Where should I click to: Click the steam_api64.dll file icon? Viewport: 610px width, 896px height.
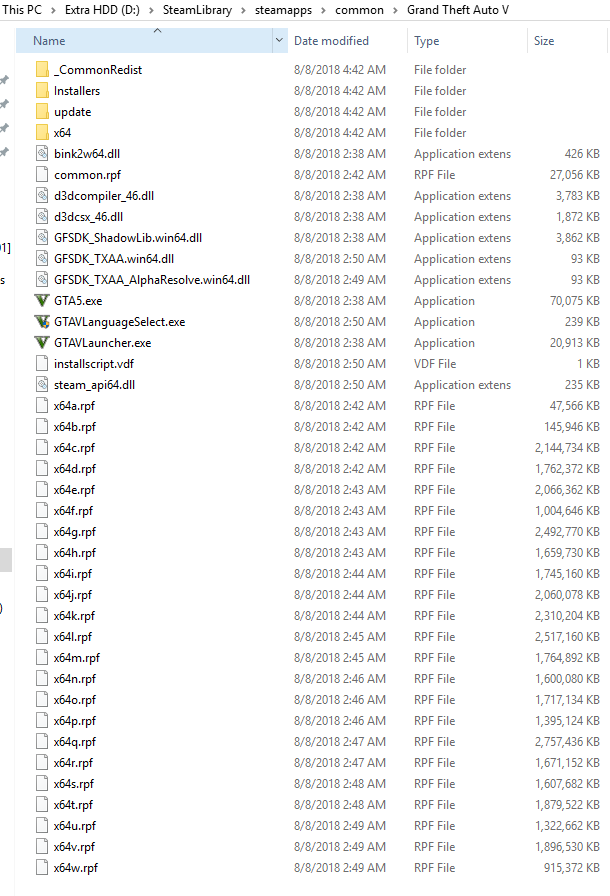42,385
